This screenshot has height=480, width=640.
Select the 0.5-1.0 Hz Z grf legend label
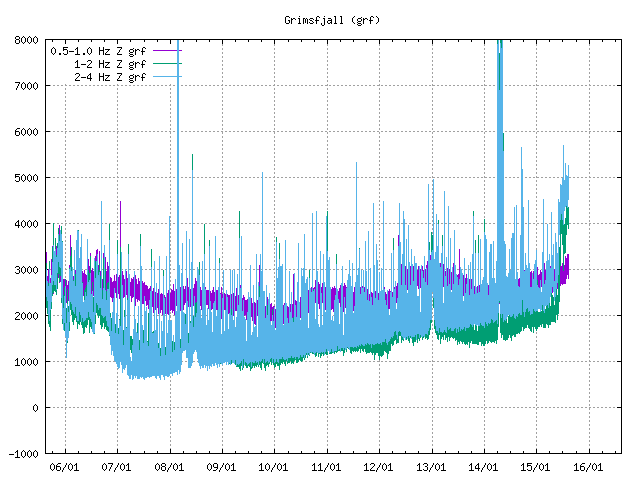tap(98, 51)
